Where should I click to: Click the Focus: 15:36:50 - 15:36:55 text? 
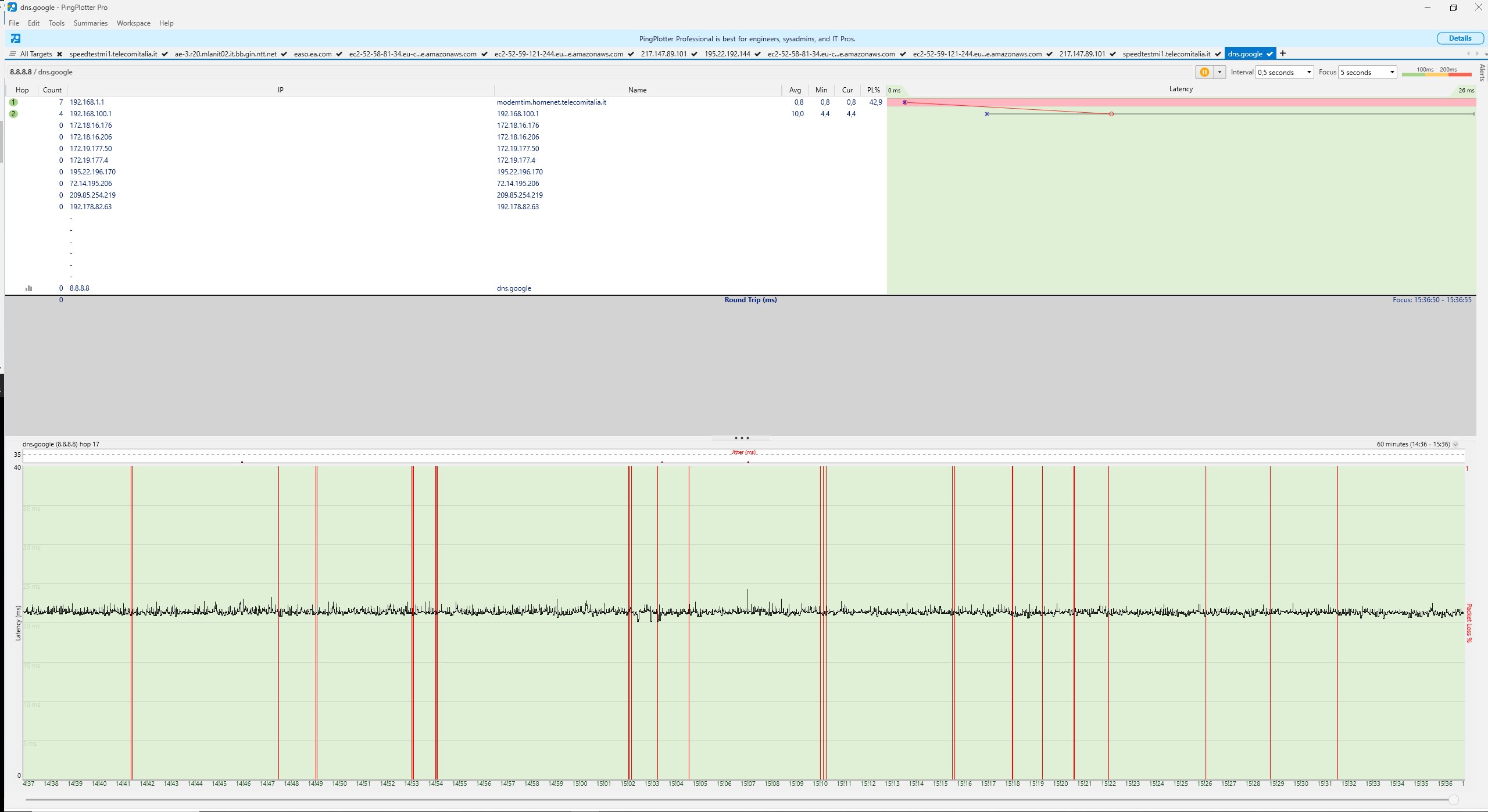coord(1432,300)
